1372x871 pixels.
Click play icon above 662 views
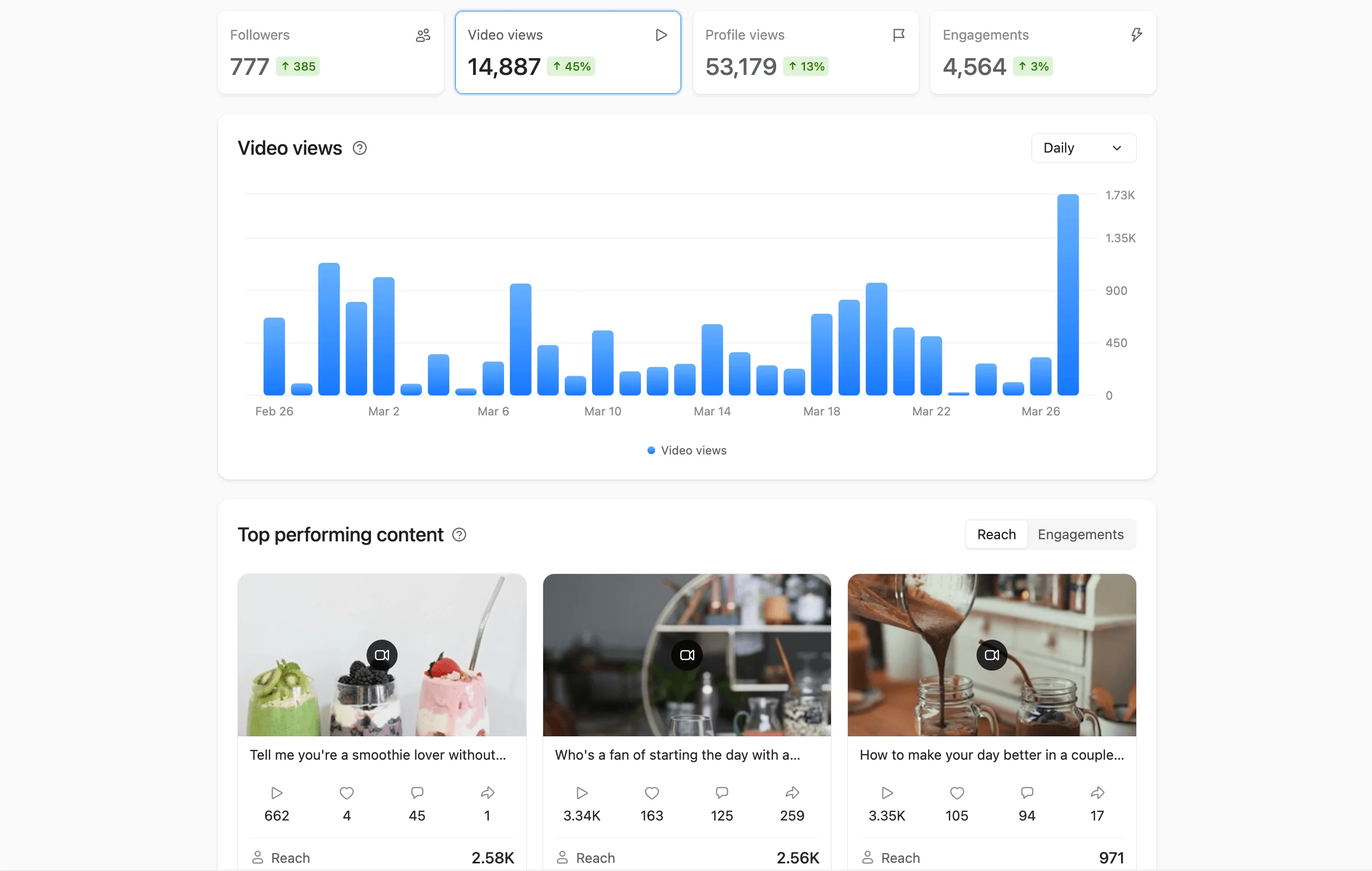coord(277,793)
